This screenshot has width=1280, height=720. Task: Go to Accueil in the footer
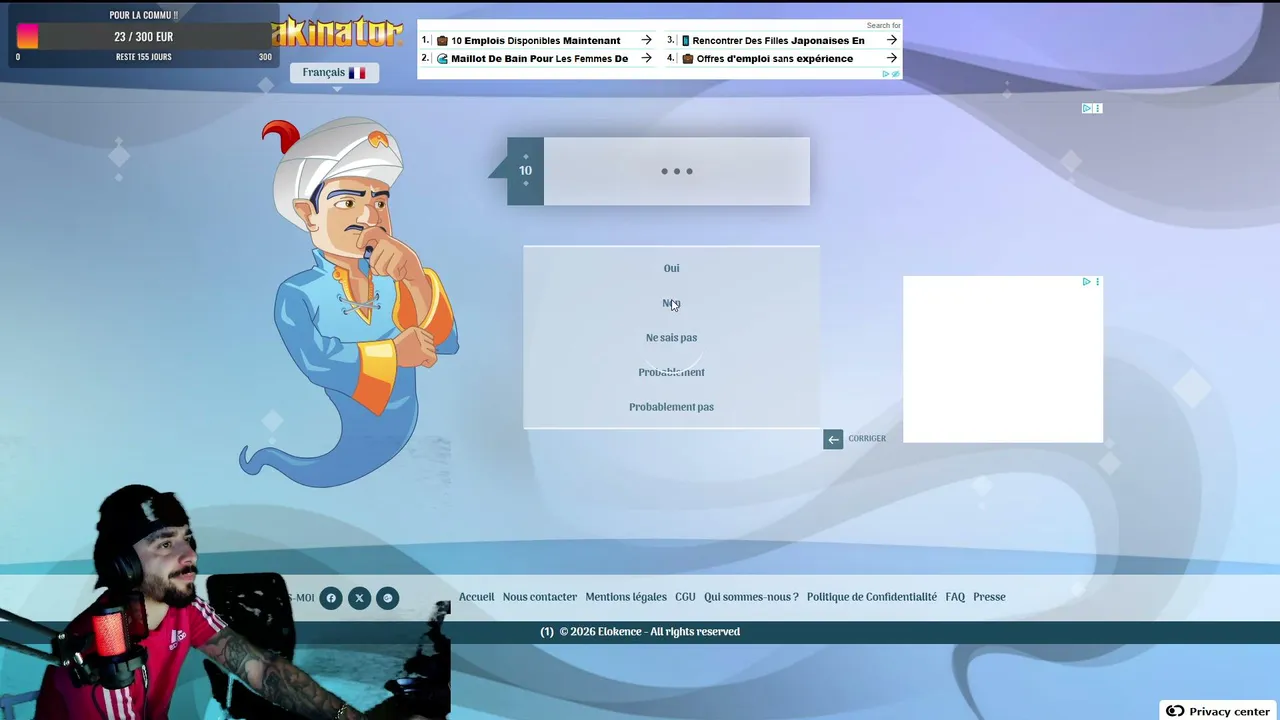click(476, 597)
